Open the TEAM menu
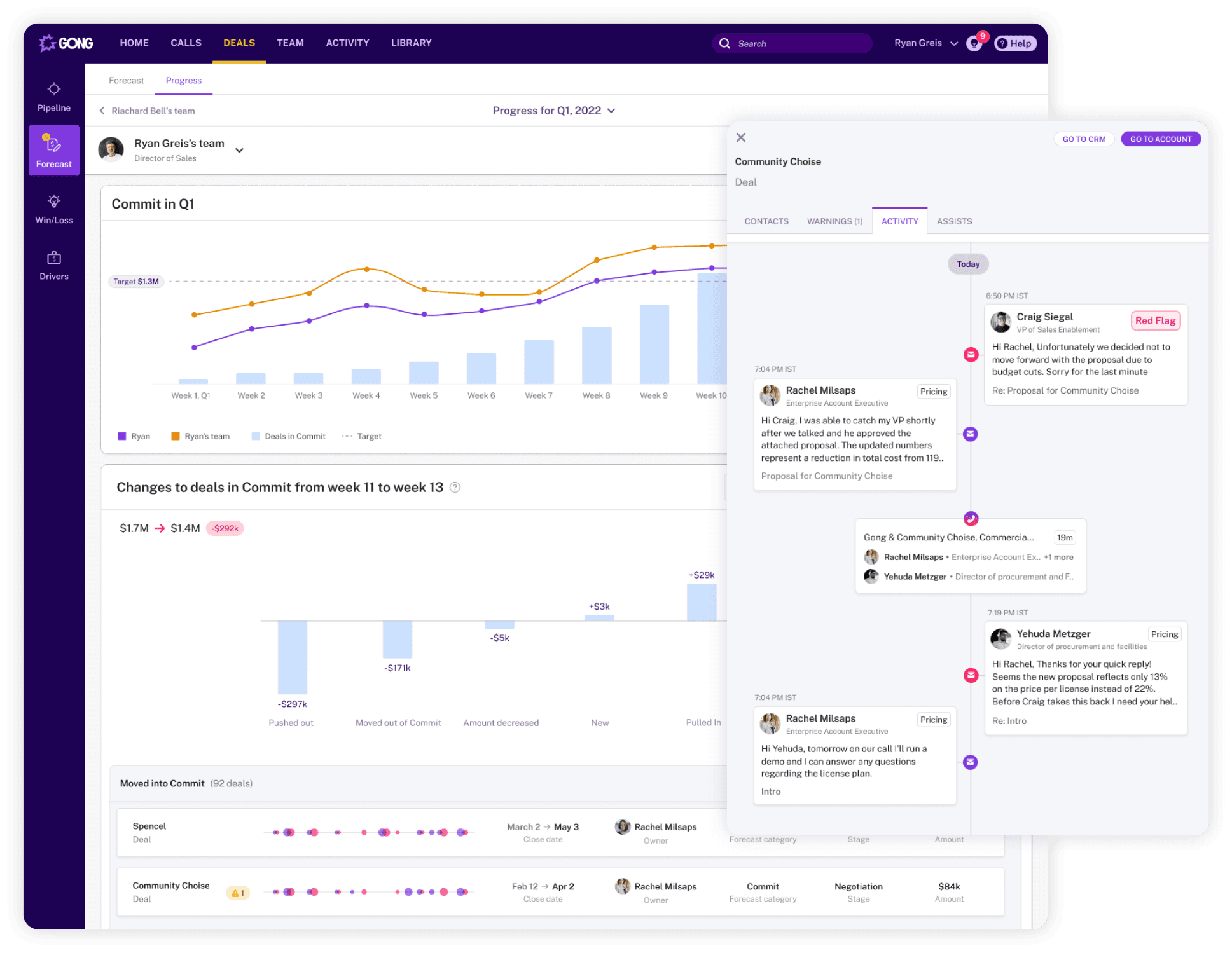This screenshot has height=953, width=1232. pos(290,43)
